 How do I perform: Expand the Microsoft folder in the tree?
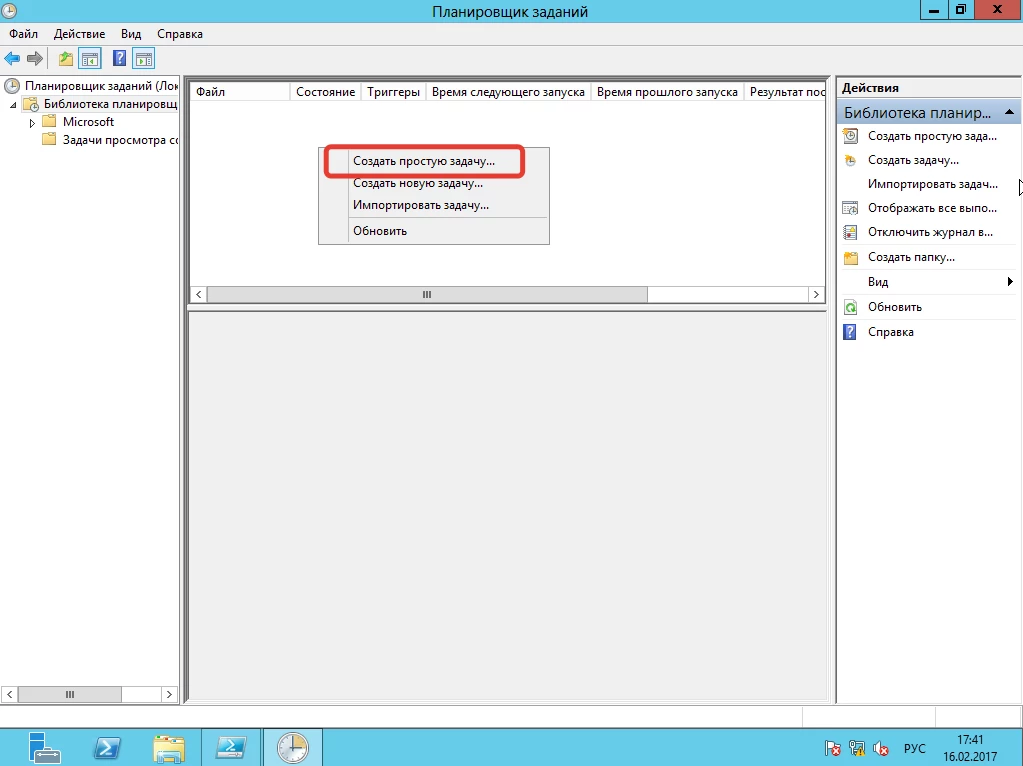[32, 122]
